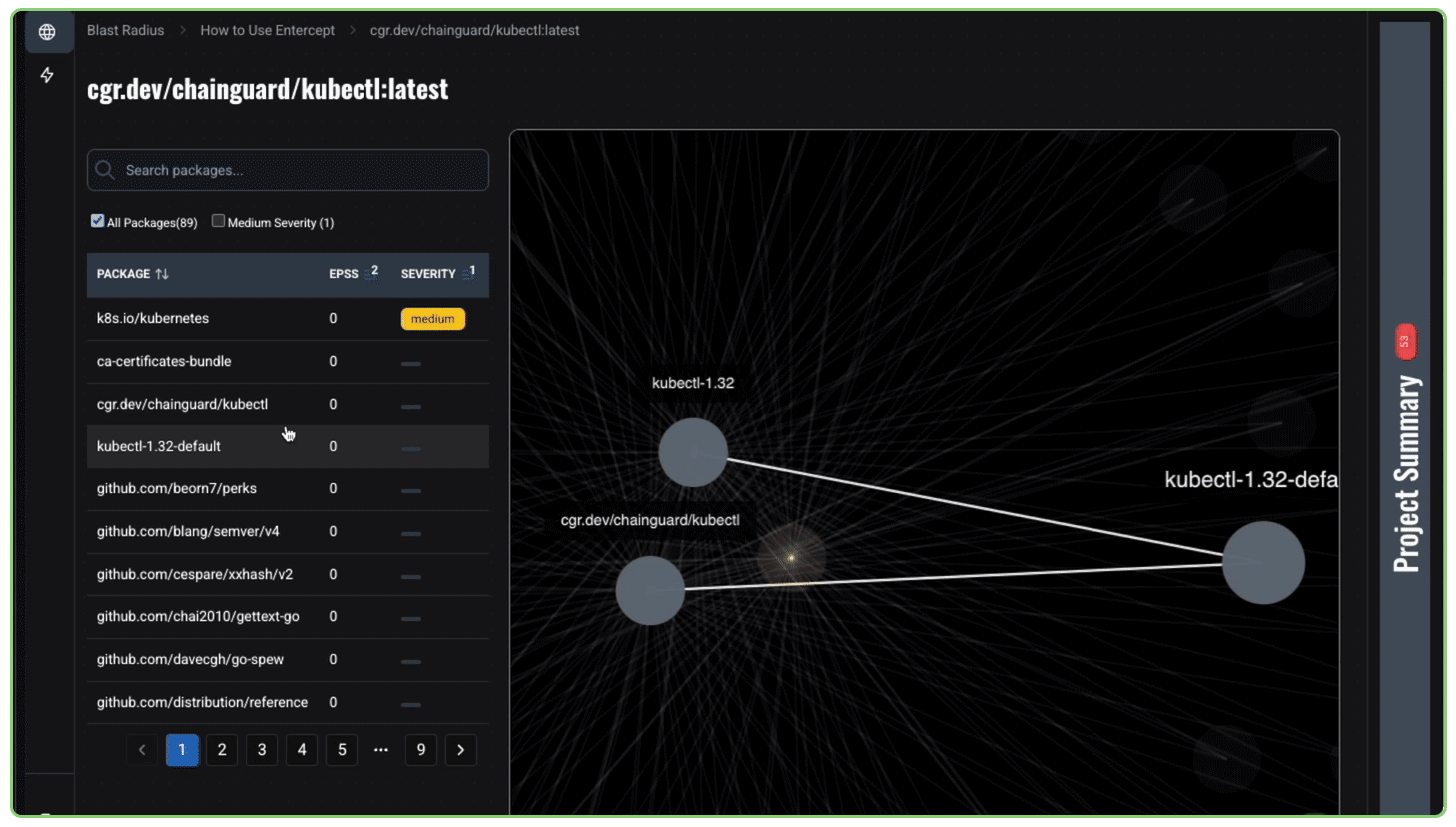Sort packages by the PACKAGE sort arrows
Image resolution: width=1456 pixels, height=827 pixels.
pyautogui.click(x=162, y=274)
